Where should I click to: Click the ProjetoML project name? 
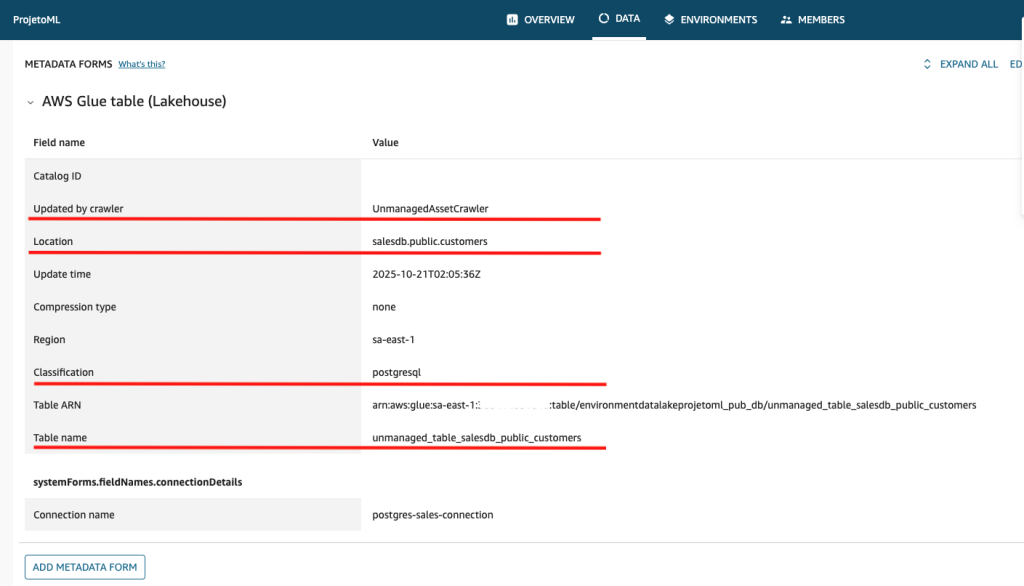tap(36, 19)
